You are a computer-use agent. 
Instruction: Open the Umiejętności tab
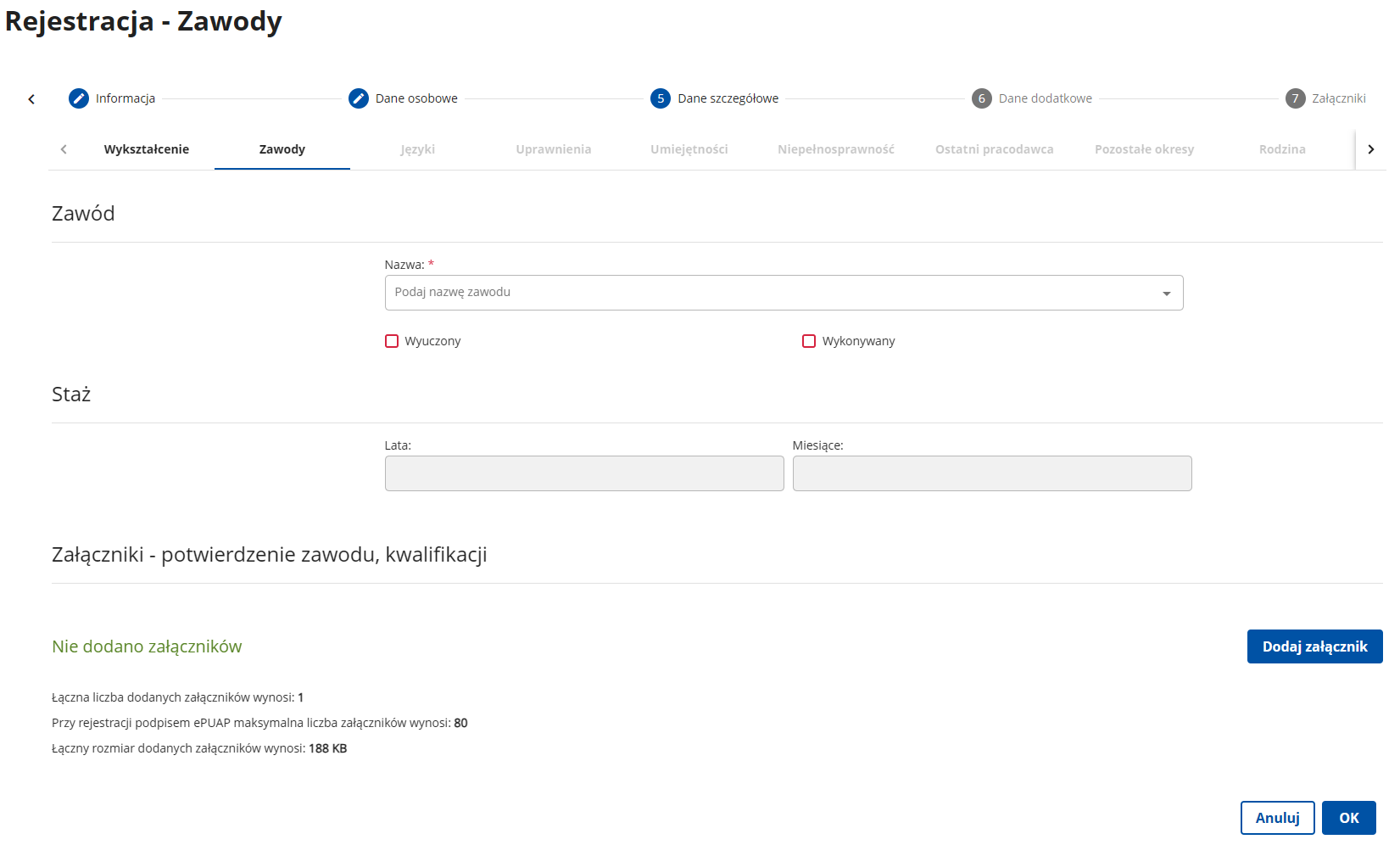(x=689, y=149)
